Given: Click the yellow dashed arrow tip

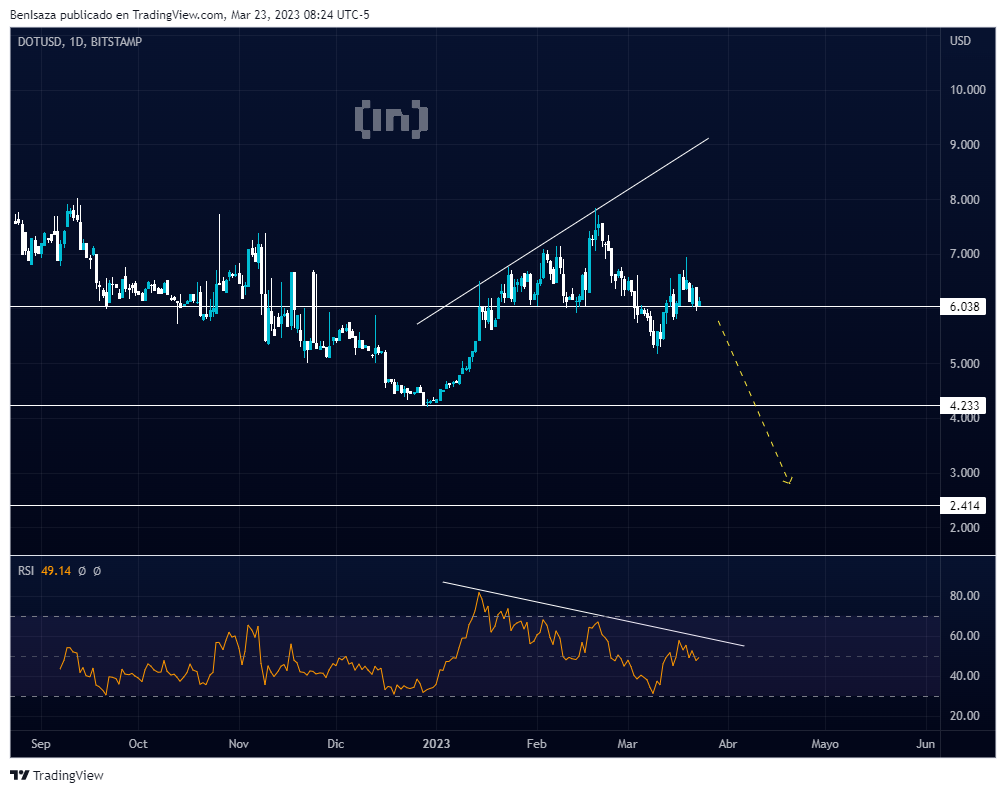Looking at the screenshot, I should pyautogui.click(x=788, y=480).
